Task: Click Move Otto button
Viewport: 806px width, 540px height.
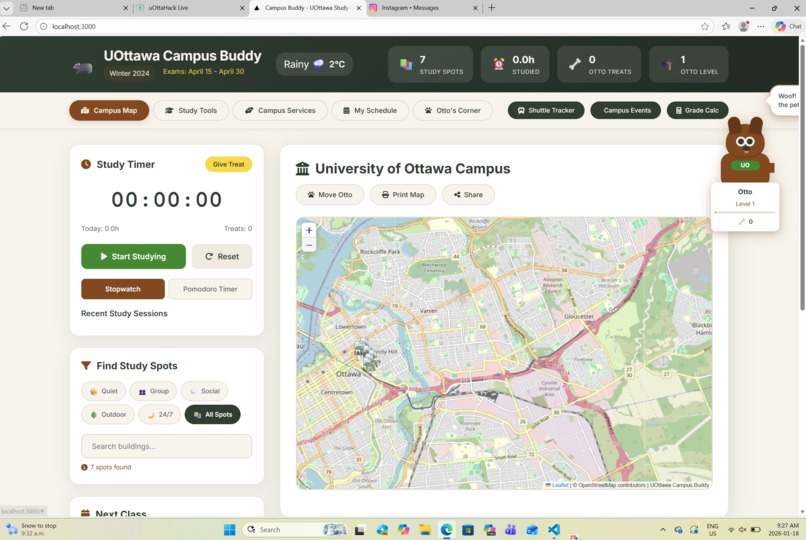Action: pos(329,195)
